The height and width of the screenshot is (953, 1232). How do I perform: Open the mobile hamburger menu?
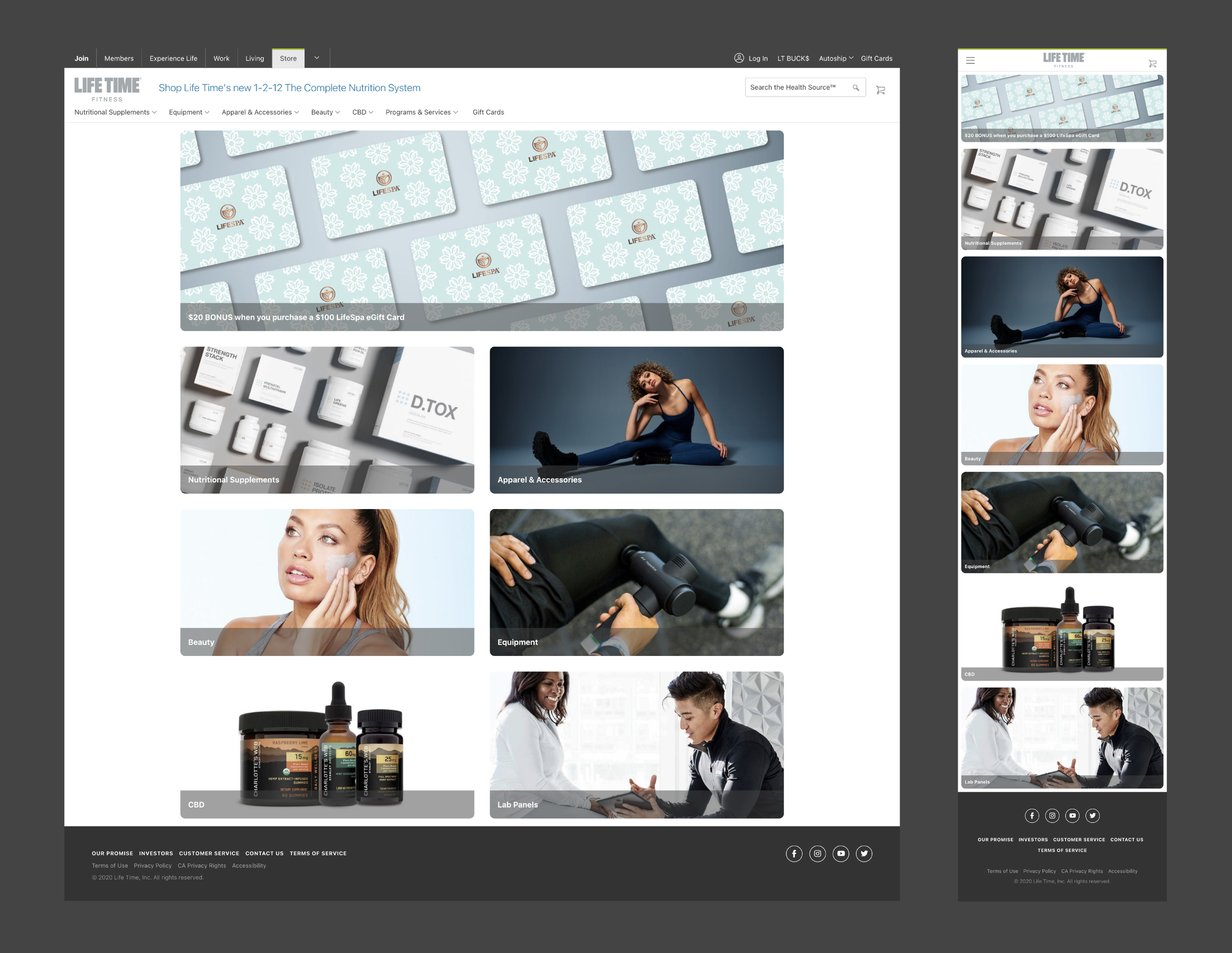[970, 60]
